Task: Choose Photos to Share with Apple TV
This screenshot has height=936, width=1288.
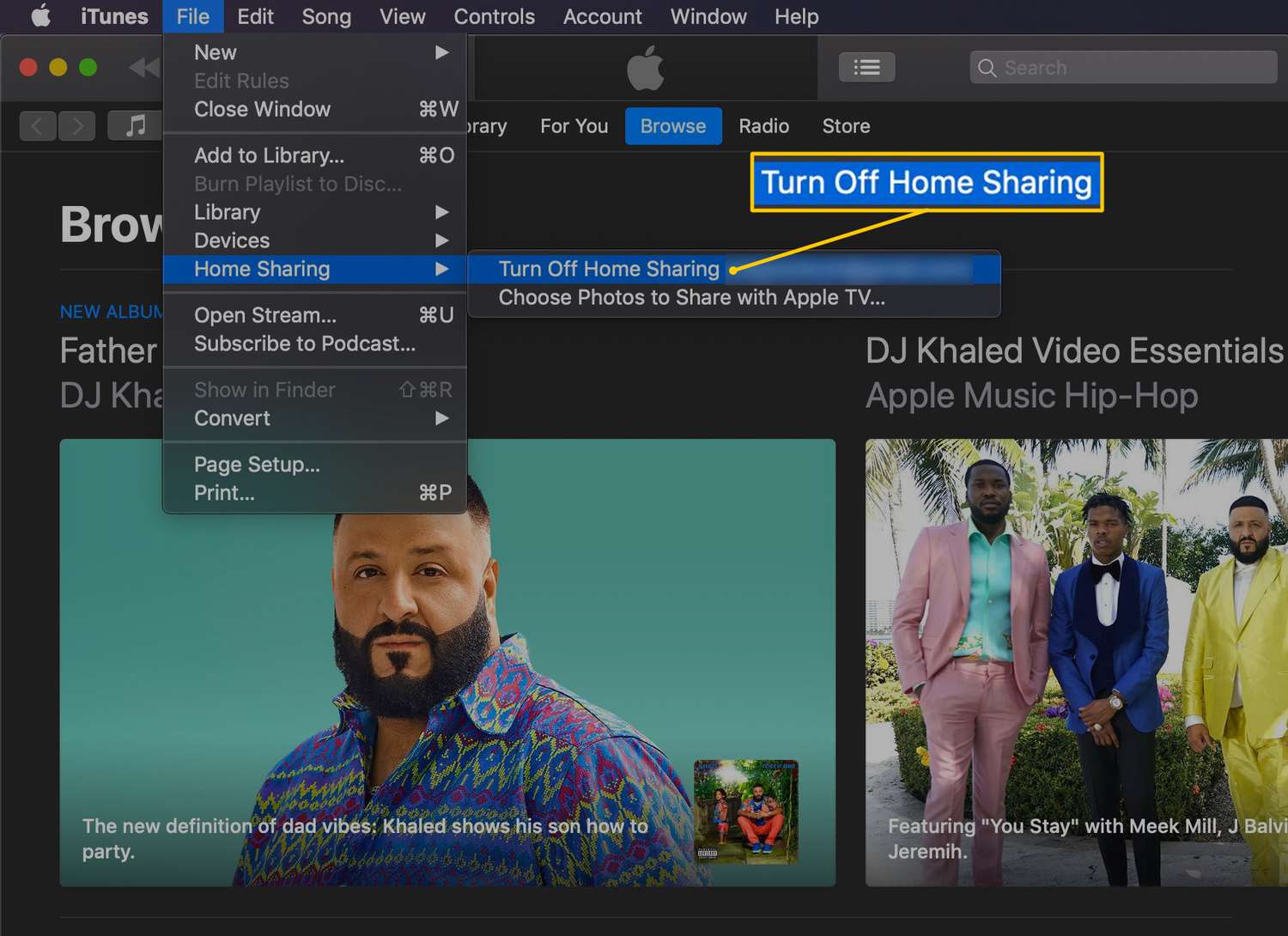Action: [691, 298]
